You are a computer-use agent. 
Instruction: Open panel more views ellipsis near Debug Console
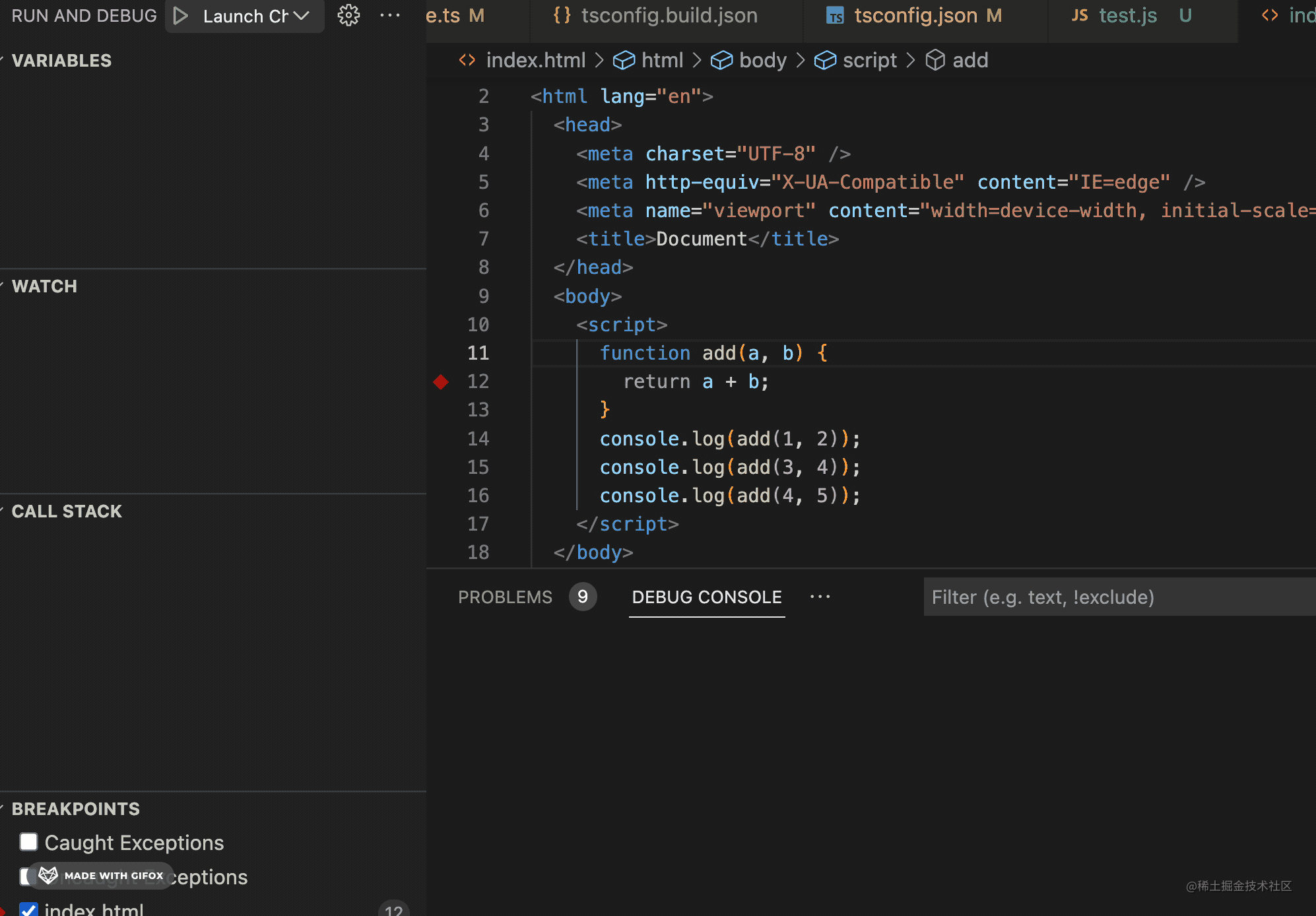tap(820, 597)
